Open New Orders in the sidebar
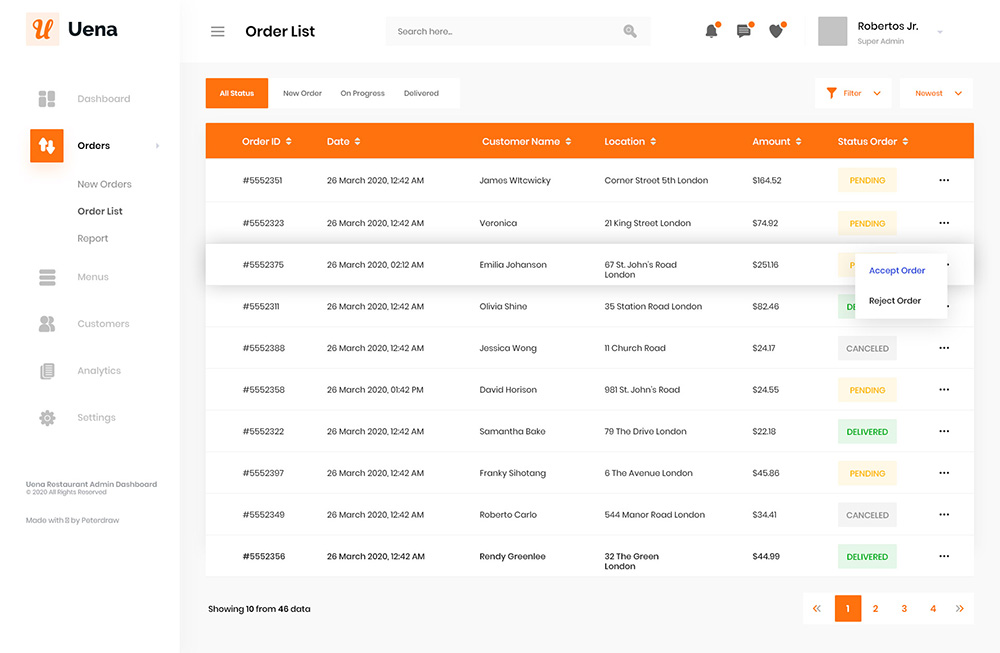Screen dimensions: 1000x653 click(x=105, y=184)
